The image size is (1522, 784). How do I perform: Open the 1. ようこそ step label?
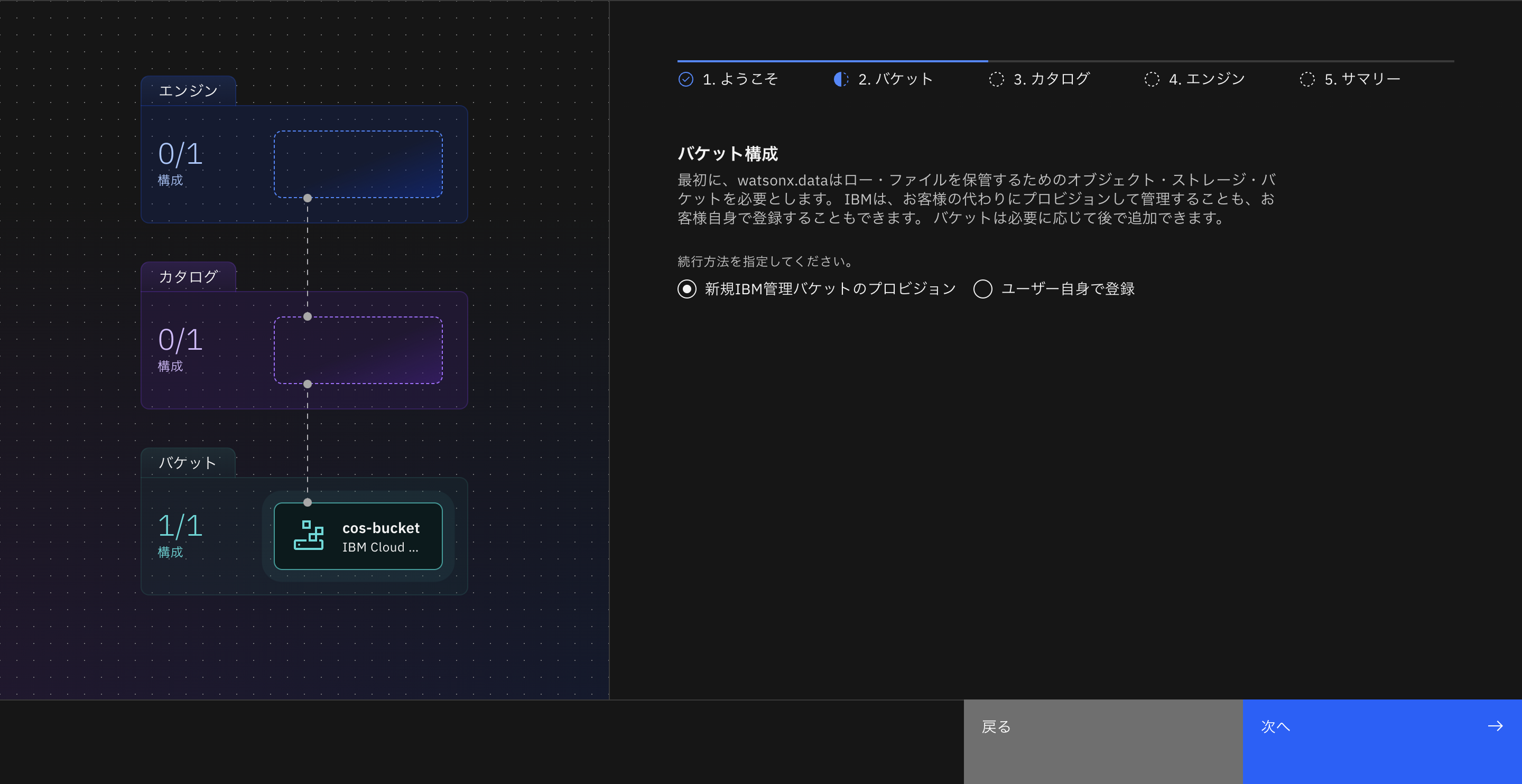tap(740, 79)
